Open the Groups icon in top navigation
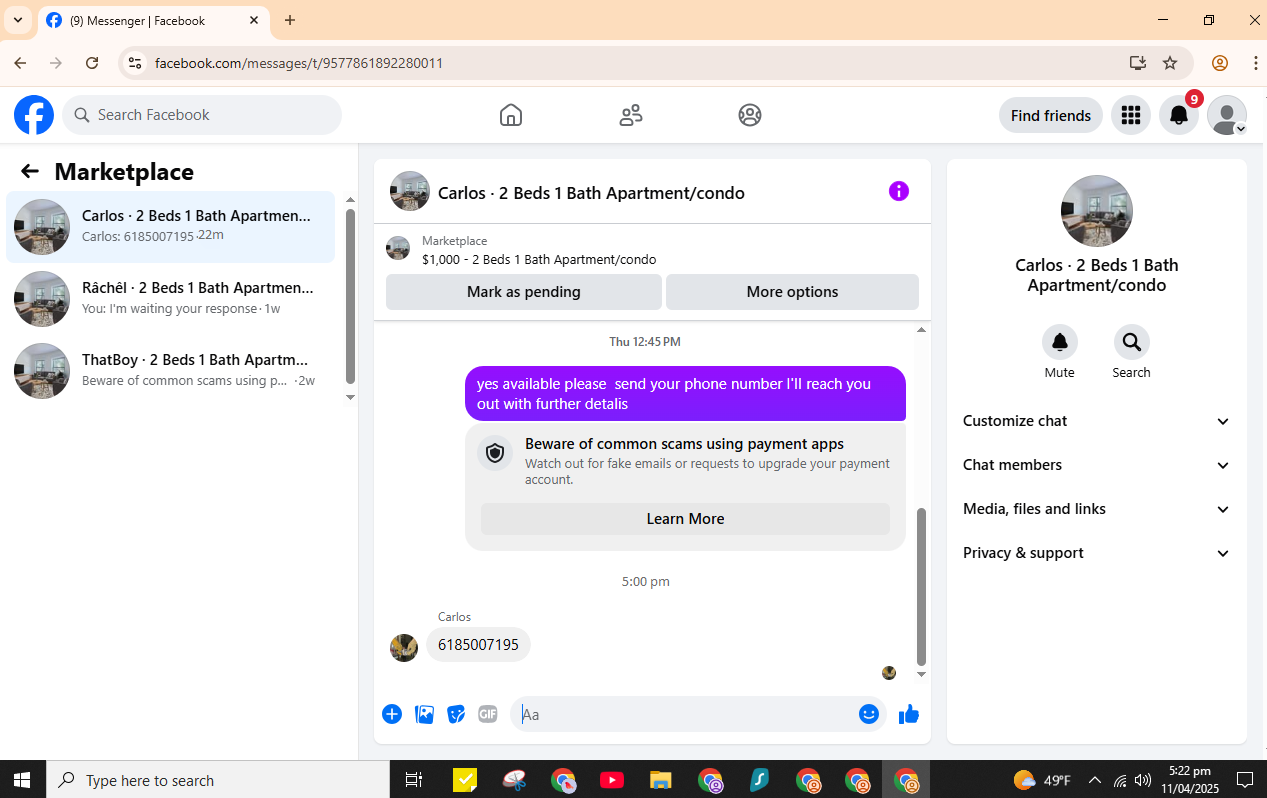This screenshot has height=798, width=1267. click(750, 115)
